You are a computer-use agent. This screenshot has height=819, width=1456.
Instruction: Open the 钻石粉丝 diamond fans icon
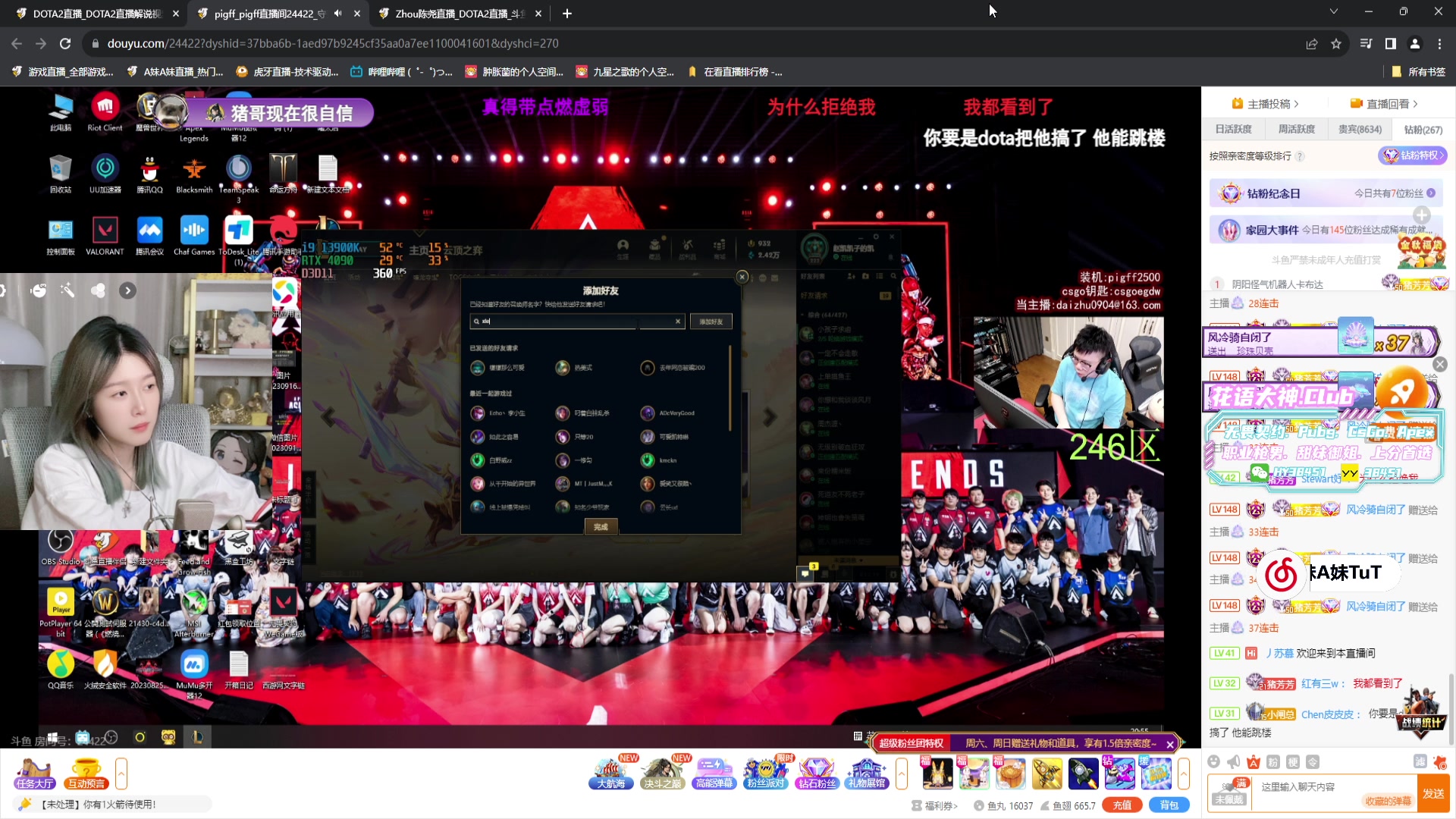pyautogui.click(x=817, y=773)
